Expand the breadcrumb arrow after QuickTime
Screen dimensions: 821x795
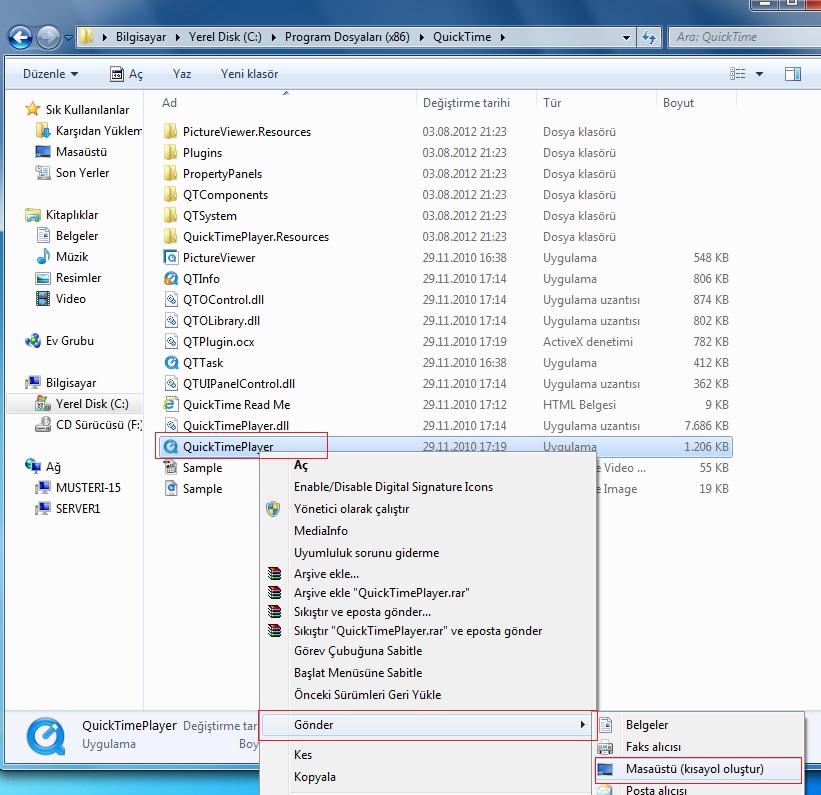503,37
